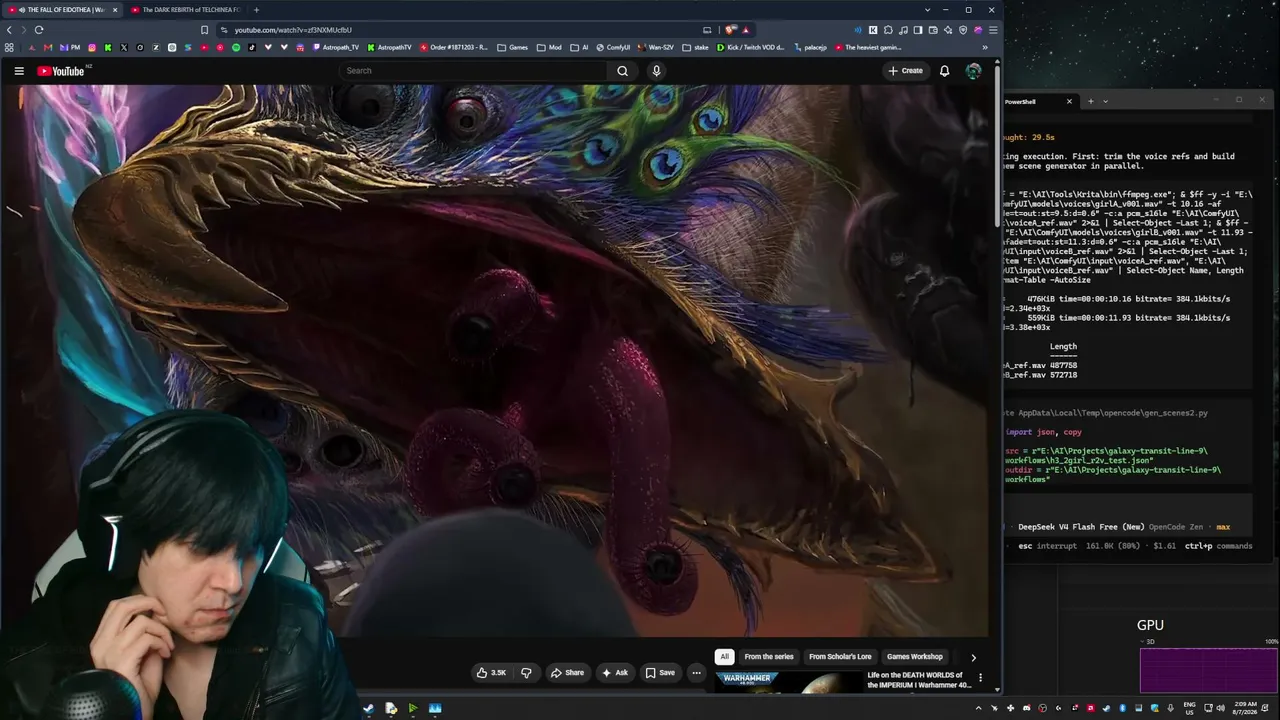Image resolution: width=1280 pixels, height=720 pixels.
Task: Save the video to a playlist
Action: [660, 673]
